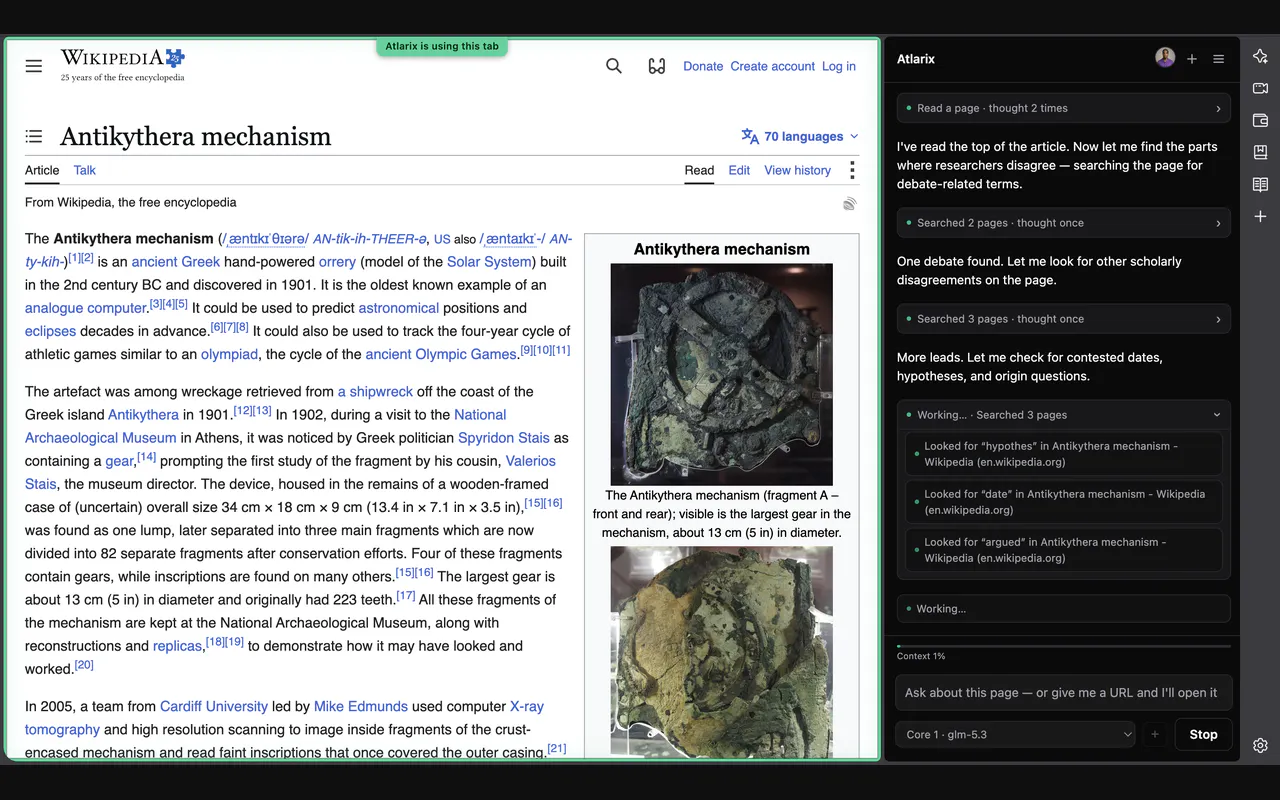Click the Create account link
This screenshot has width=1280, height=800.
pos(772,66)
